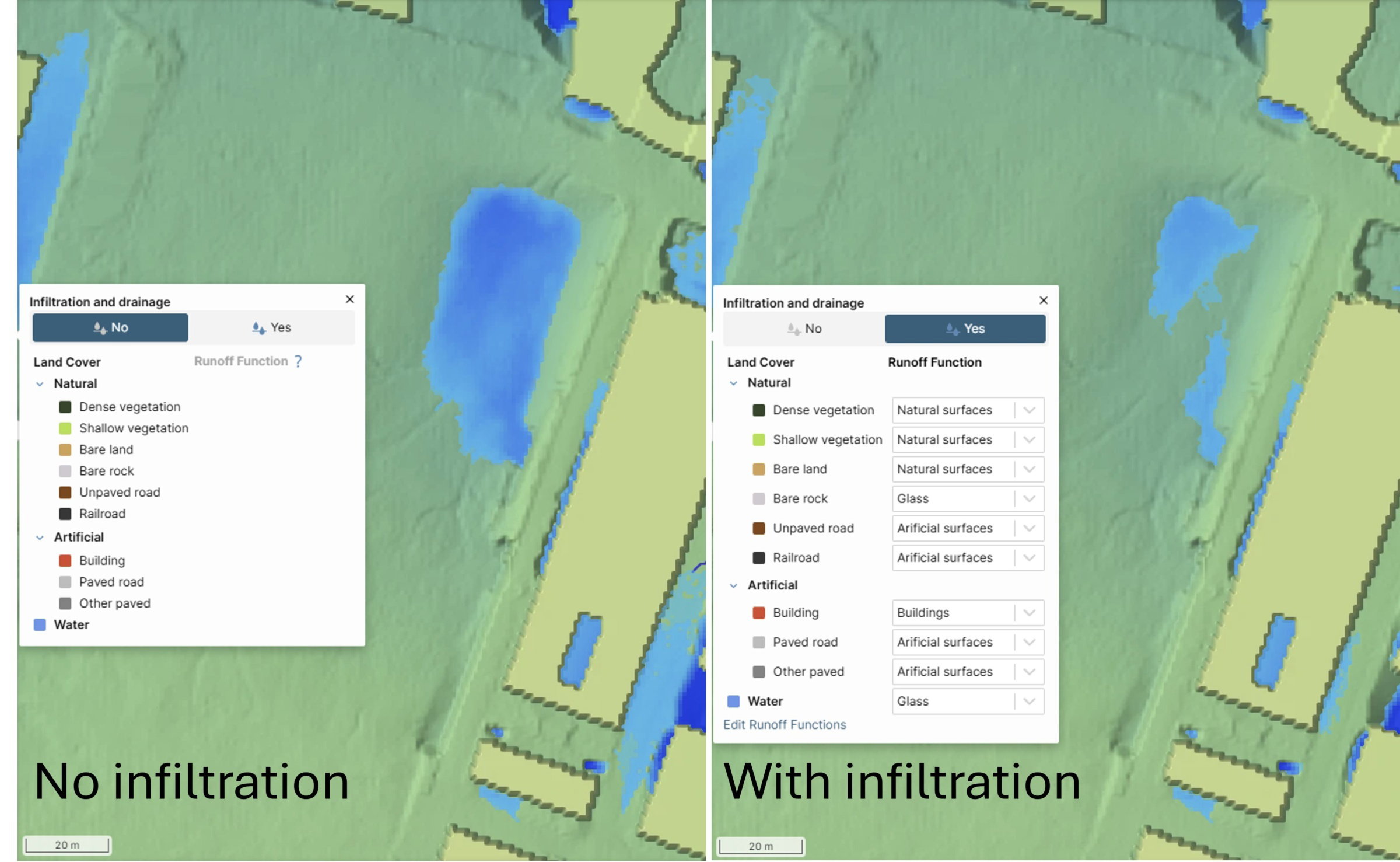1400x862 pixels.
Task: Open the Bare land runoff function dropdown
Action: [968, 469]
